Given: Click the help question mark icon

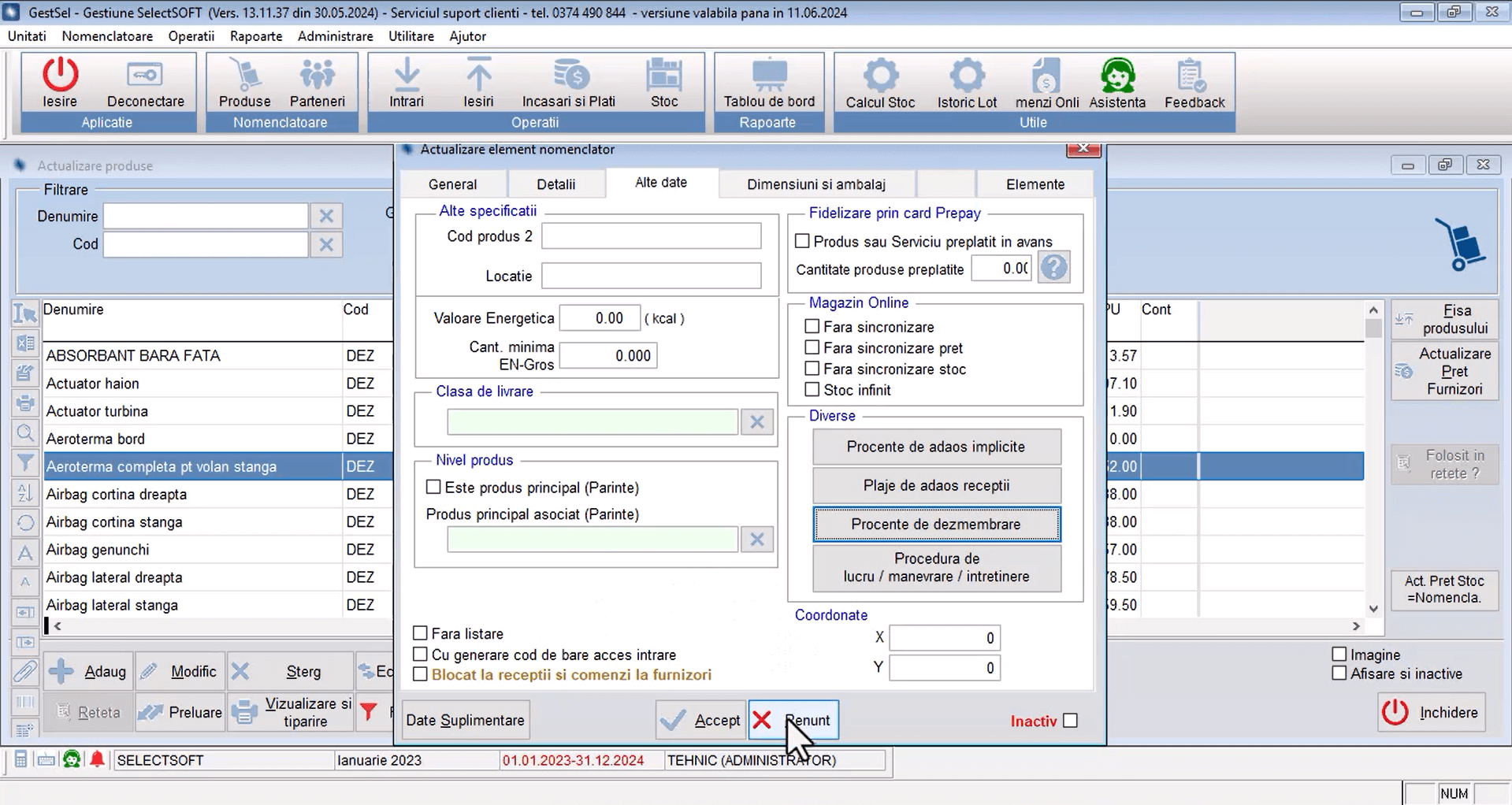Looking at the screenshot, I should [x=1053, y=269].
